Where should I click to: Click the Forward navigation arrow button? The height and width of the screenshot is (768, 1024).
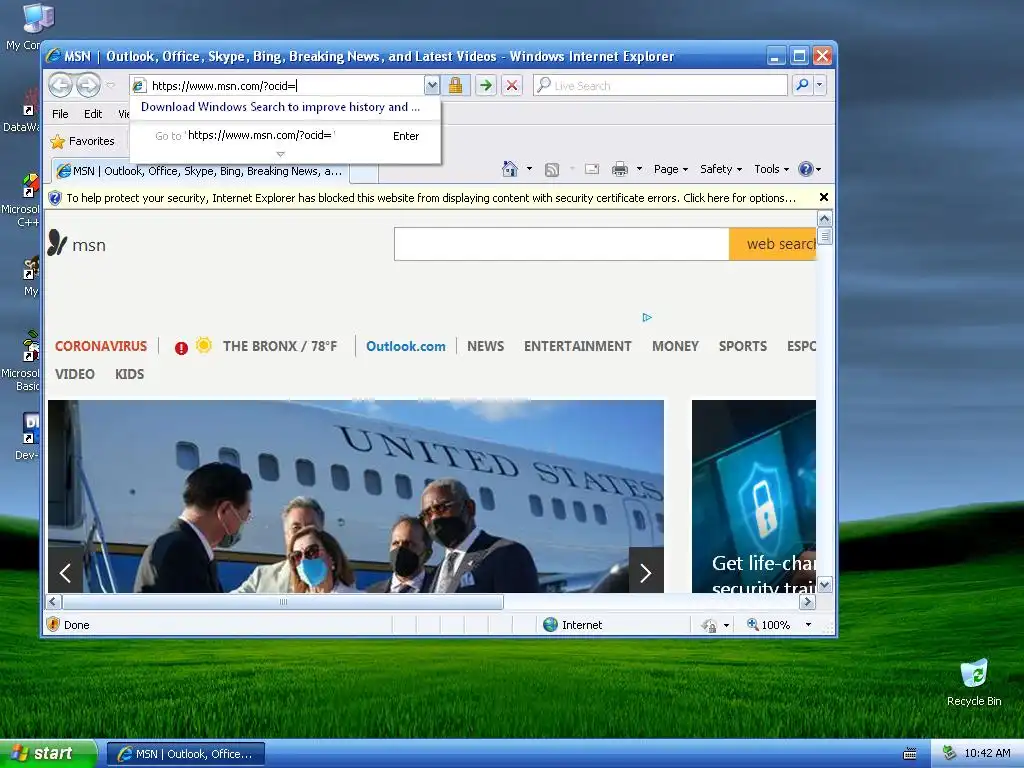[88, 85]
